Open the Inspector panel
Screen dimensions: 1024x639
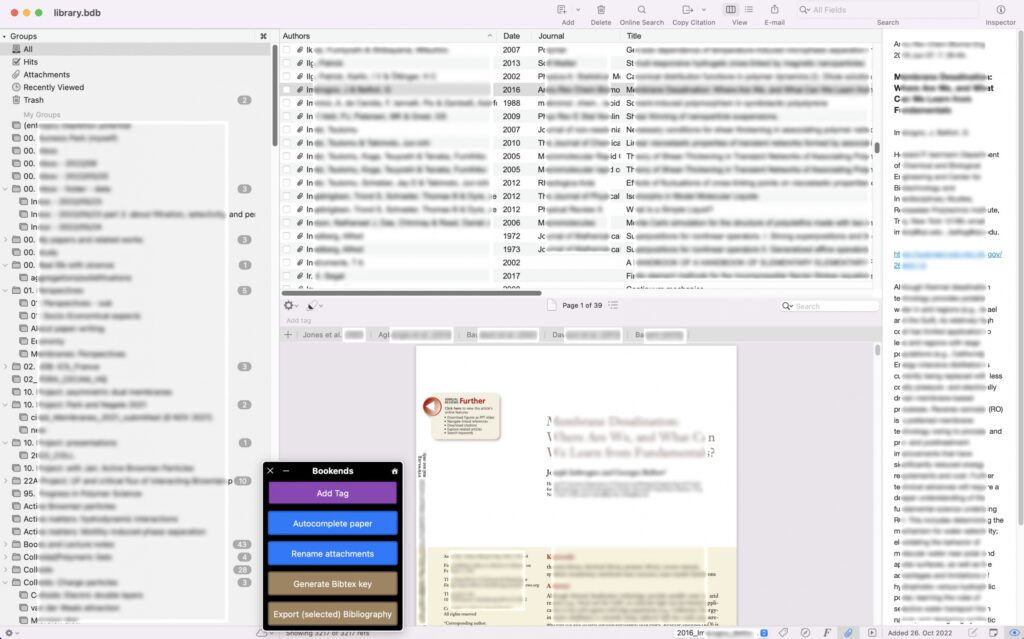(1000, 10)
